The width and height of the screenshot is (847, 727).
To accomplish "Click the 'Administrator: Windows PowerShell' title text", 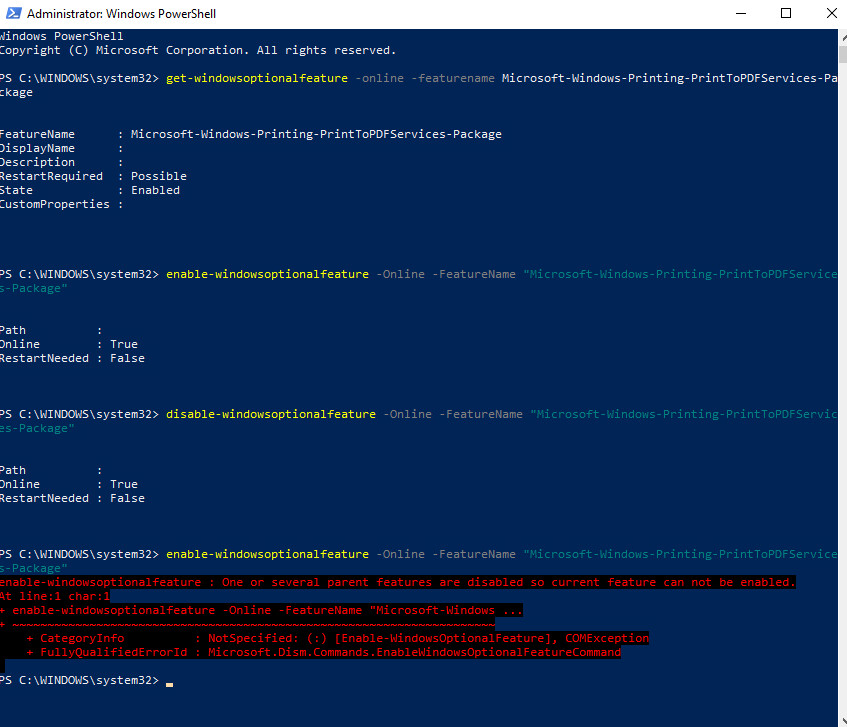I will click(x=122, y=14).
